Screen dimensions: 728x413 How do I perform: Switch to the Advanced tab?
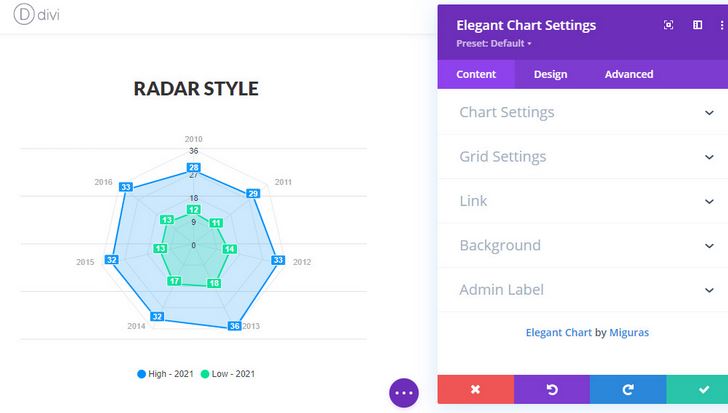point(629,74)
